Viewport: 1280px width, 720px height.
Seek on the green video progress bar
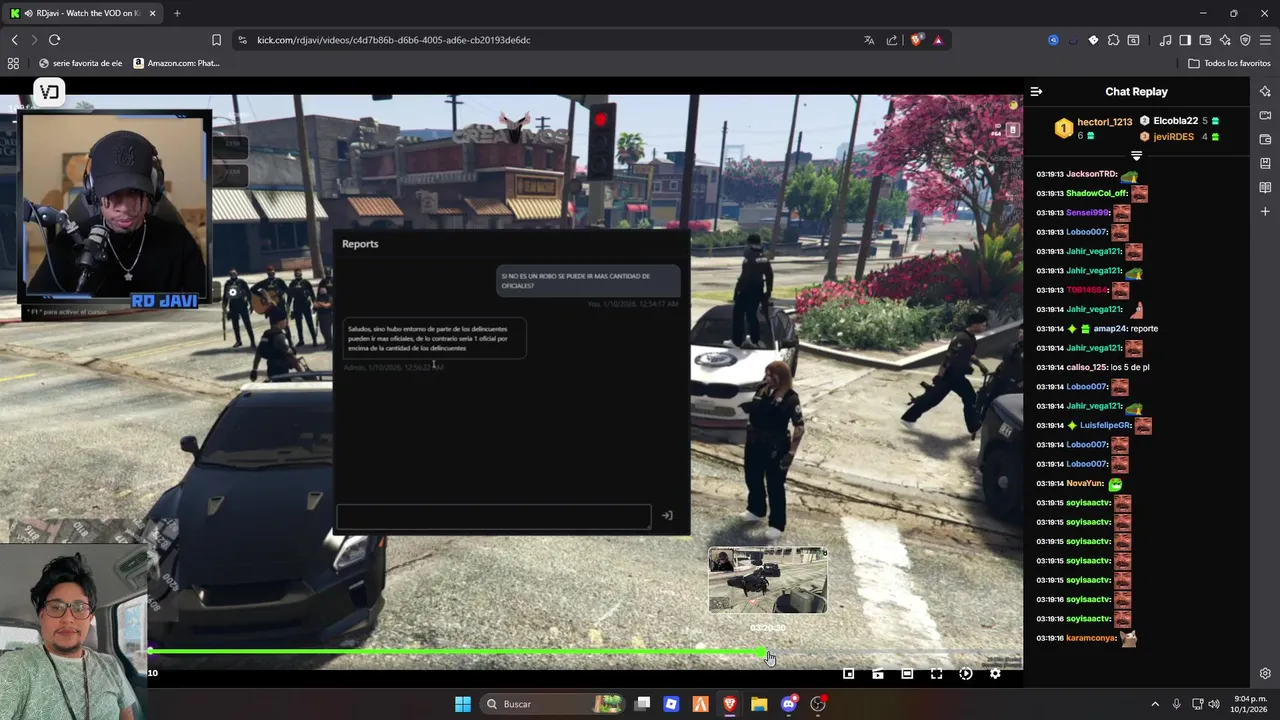(457, 652)
